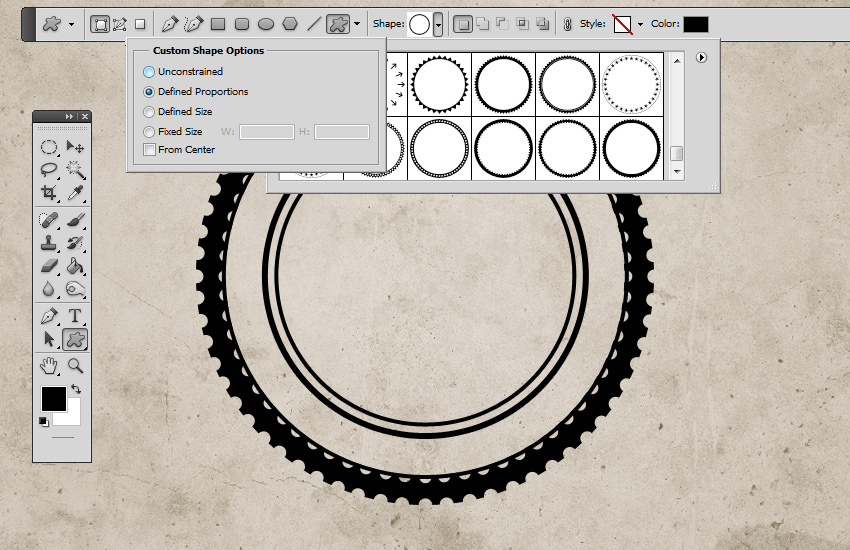Screen dimensions: 850x550
Task: Choose the Defined Size radio option
Action: click(149, 112)
